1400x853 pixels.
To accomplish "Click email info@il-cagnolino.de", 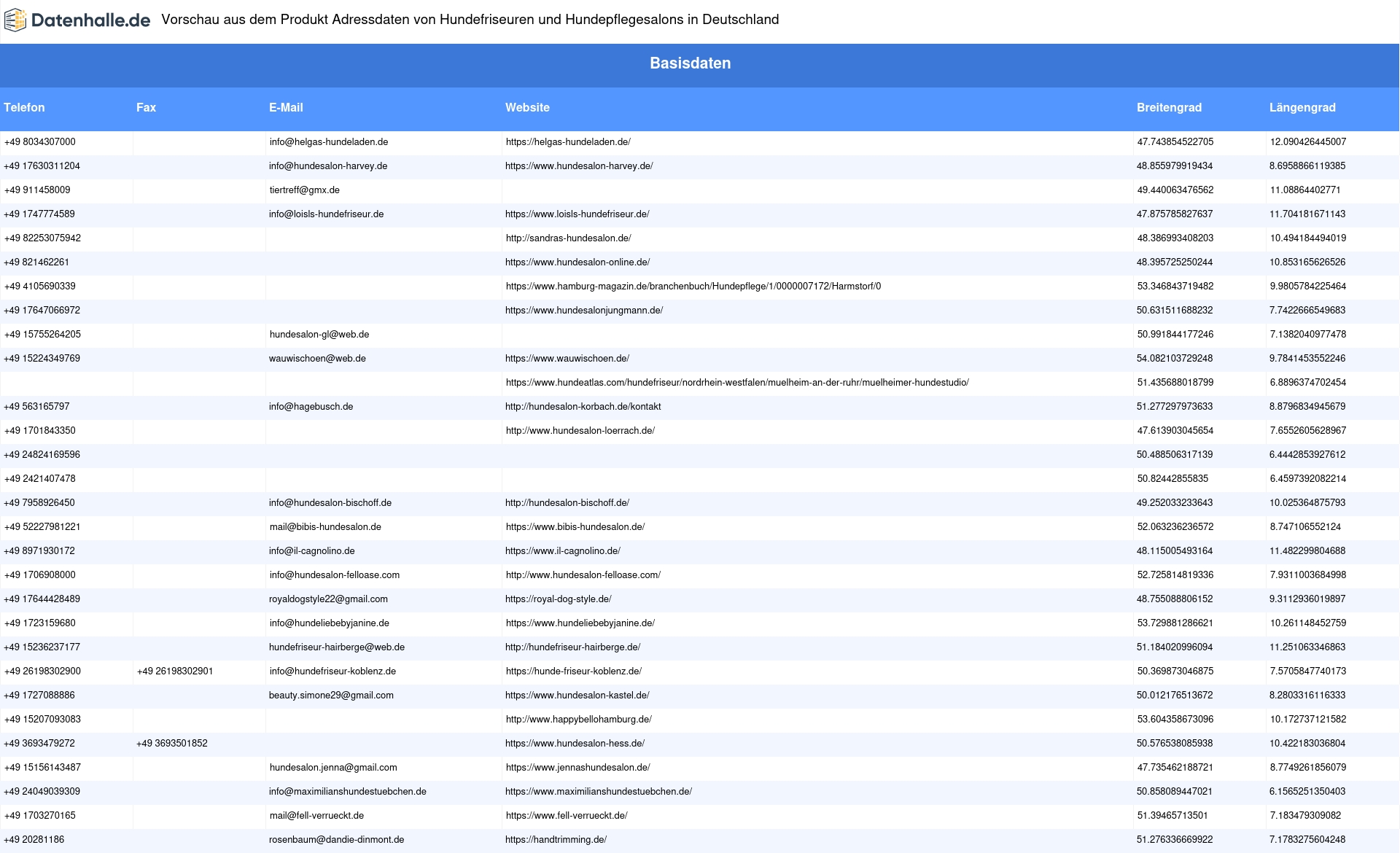I will tap(312, 551).
